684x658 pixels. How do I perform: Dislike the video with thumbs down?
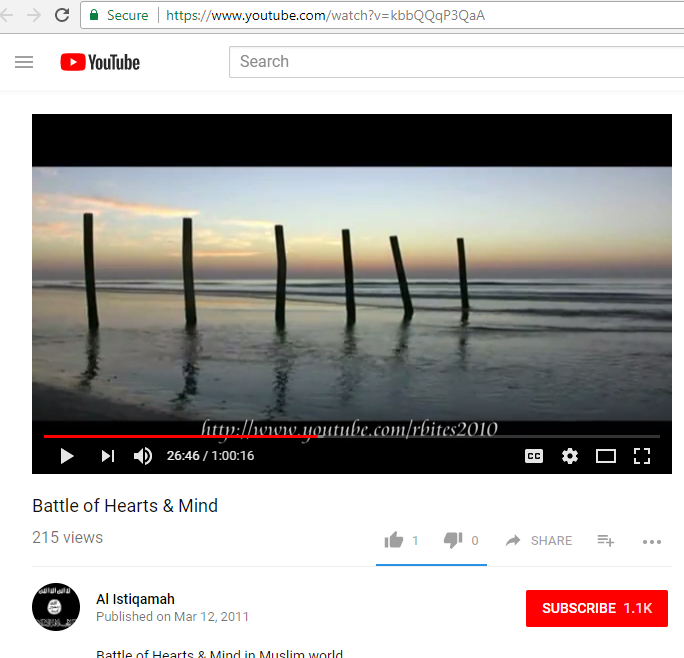point(453,541)
